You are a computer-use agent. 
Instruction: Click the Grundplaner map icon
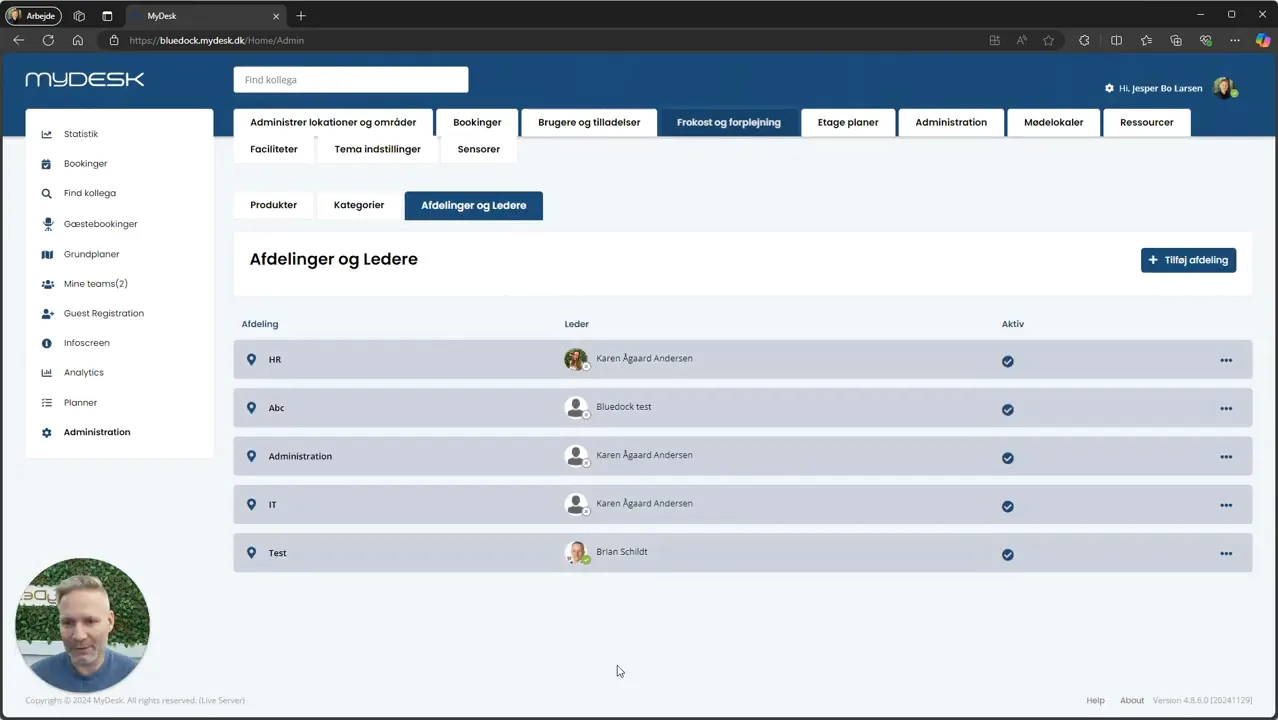[46, 254]
